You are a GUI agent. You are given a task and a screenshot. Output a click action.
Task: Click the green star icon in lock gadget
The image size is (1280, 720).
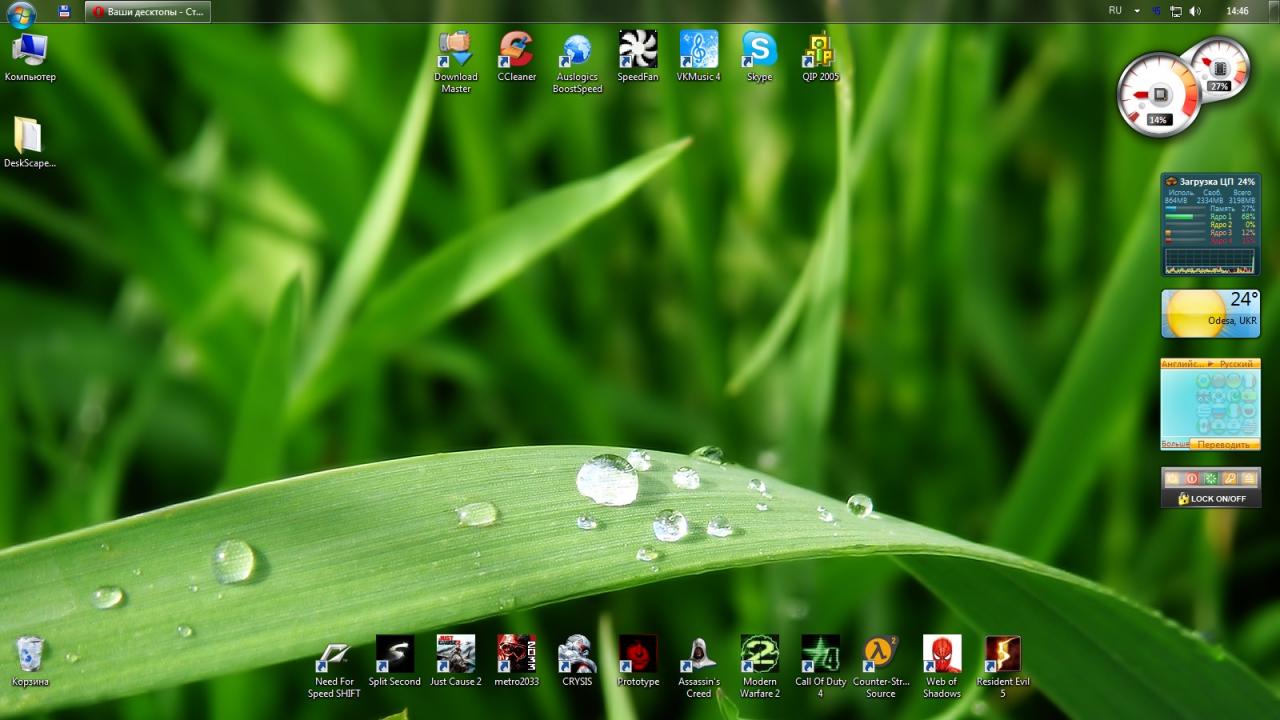pyautogui.click(x=1210, y=479)
